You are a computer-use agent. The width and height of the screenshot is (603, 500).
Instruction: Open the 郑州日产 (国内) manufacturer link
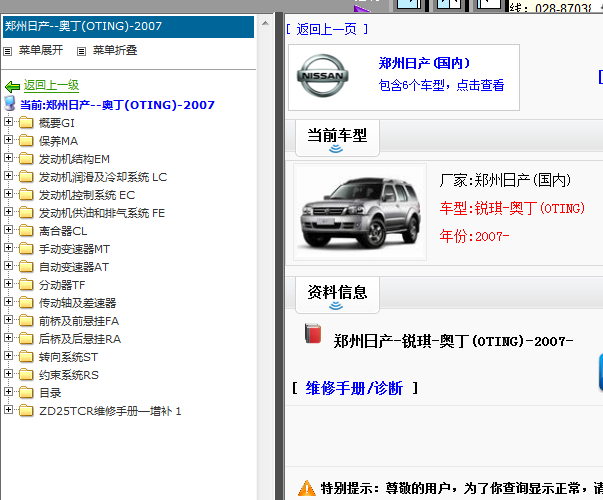(x=424, y=63)
